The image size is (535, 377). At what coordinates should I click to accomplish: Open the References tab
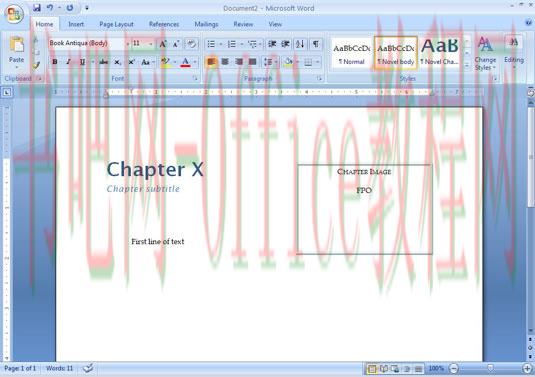point(164,24)
